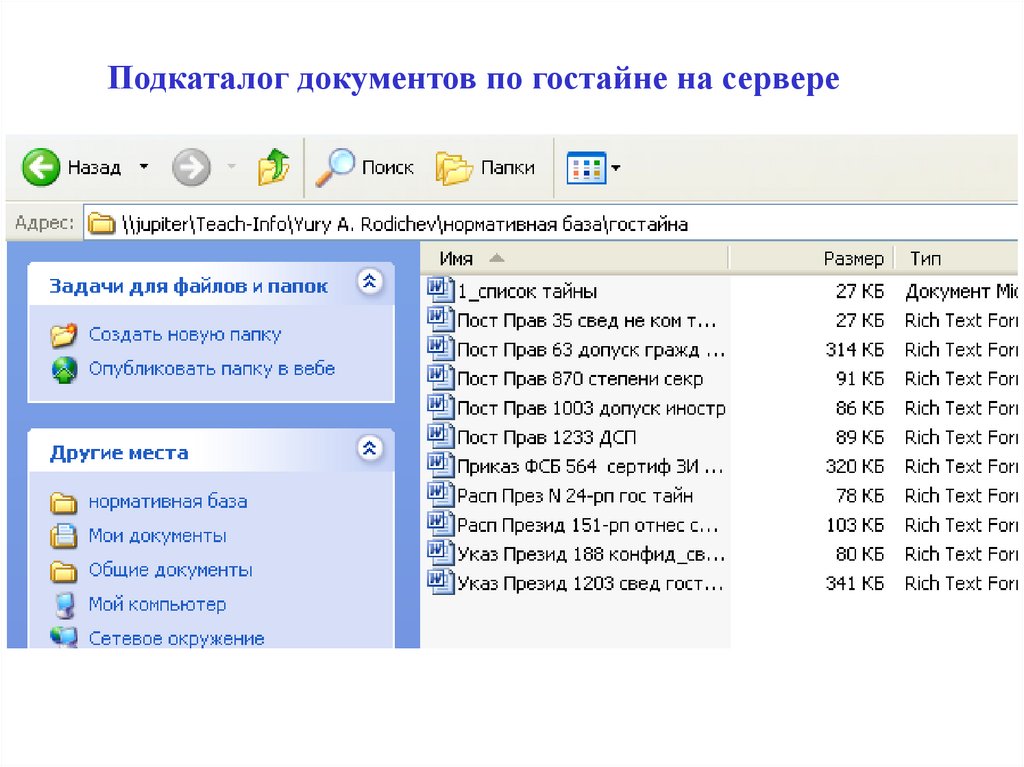
Task: Open нормативная база link
Action: pos(168,502)
